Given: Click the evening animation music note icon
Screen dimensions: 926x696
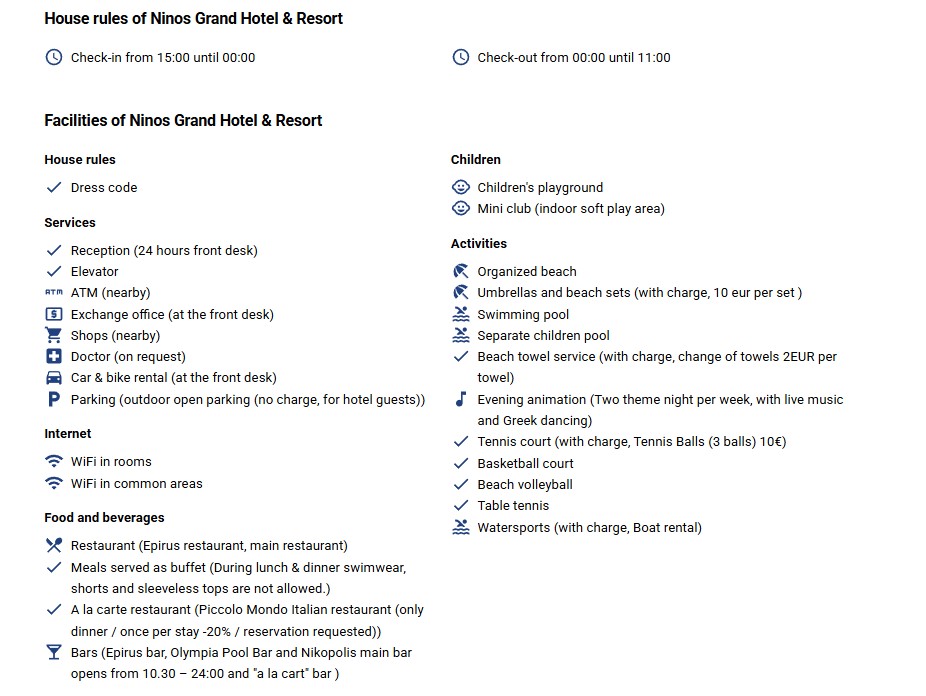Looking at the screenshot, I should (x=461, y=399).
